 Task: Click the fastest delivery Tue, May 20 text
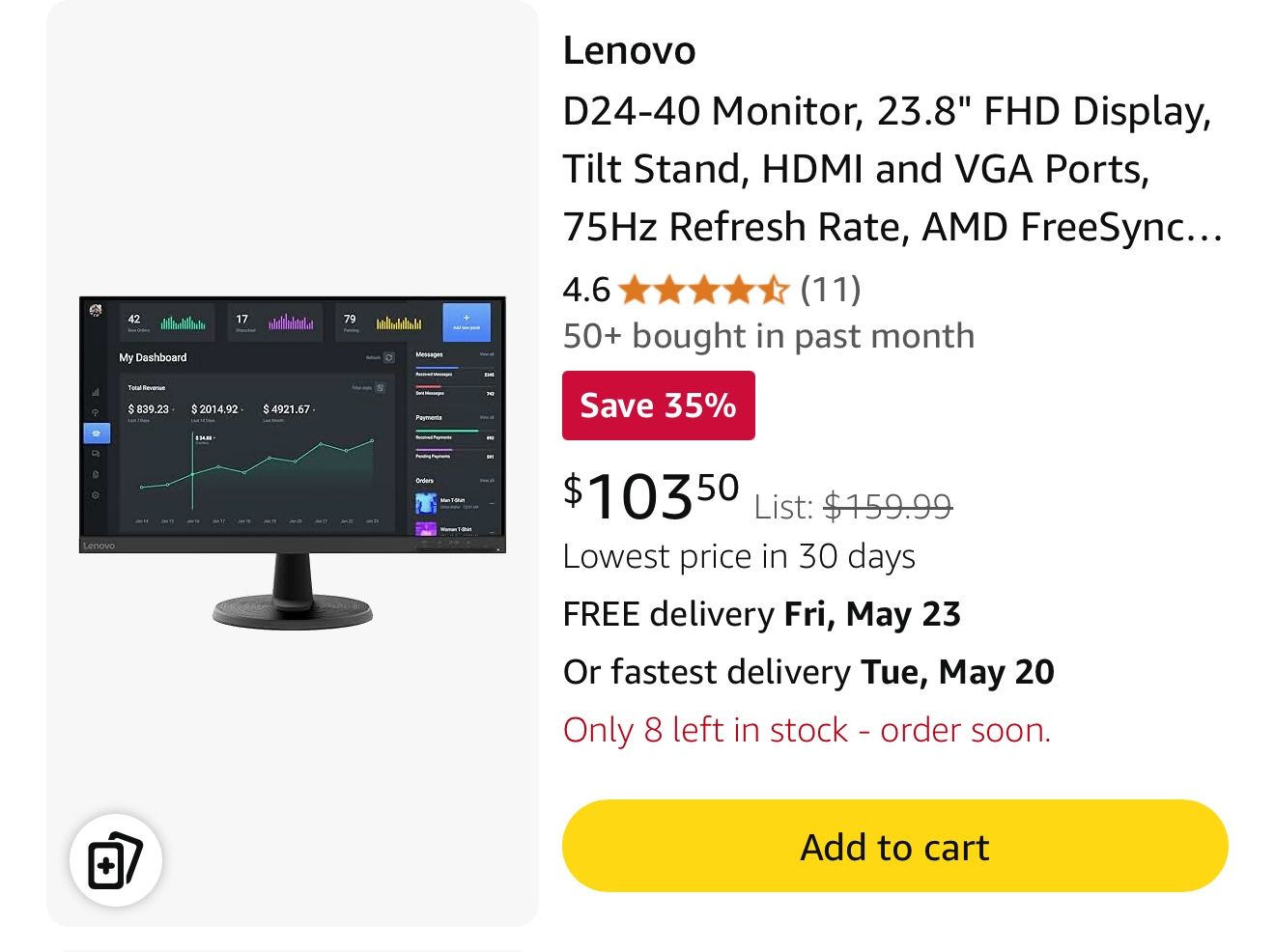point(807,672)
